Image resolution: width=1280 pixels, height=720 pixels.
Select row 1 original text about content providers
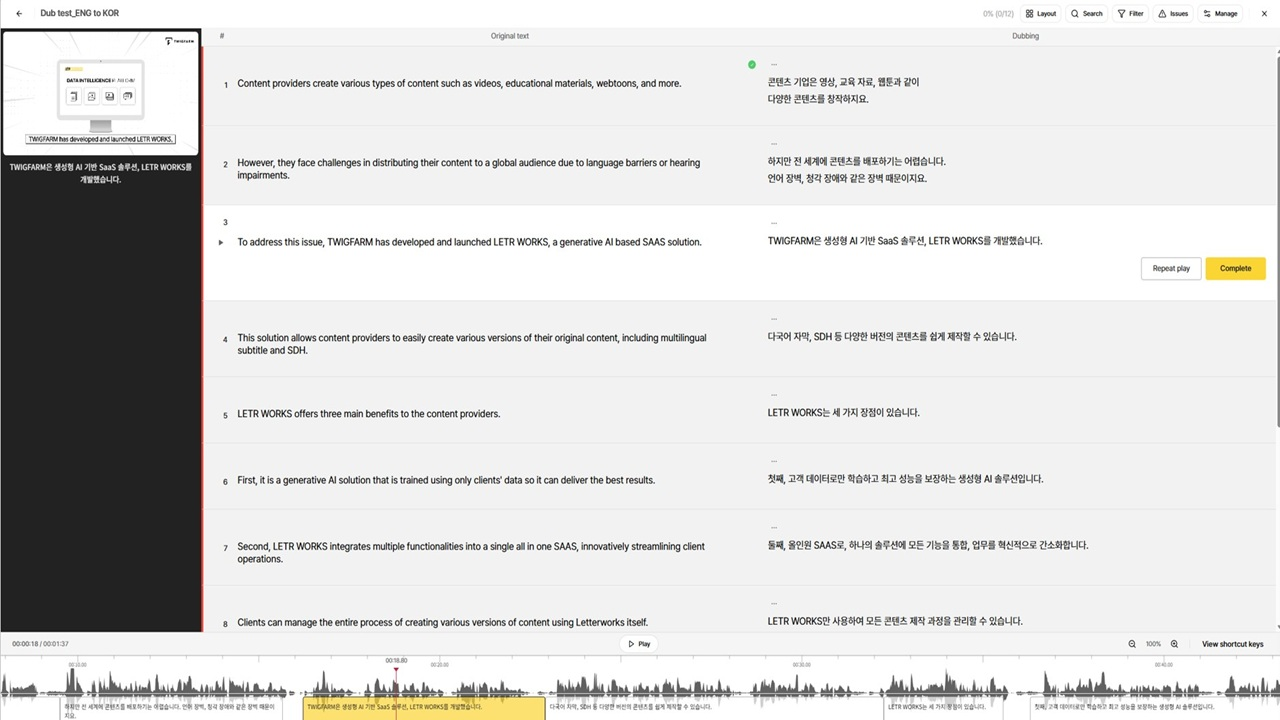coord(459,84)
